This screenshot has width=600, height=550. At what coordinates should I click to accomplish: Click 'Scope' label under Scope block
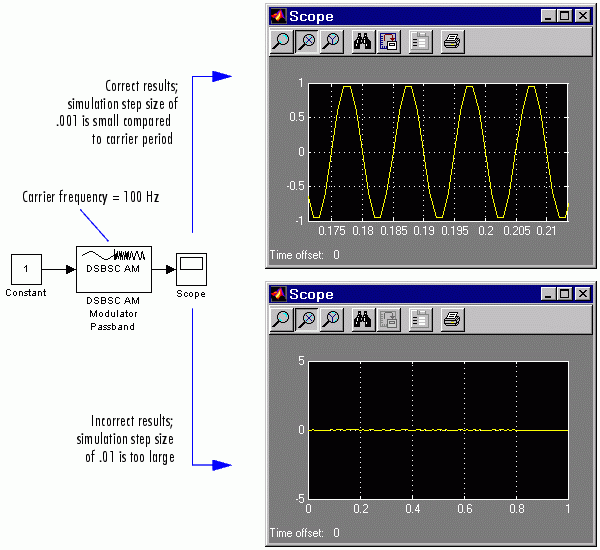191,294
